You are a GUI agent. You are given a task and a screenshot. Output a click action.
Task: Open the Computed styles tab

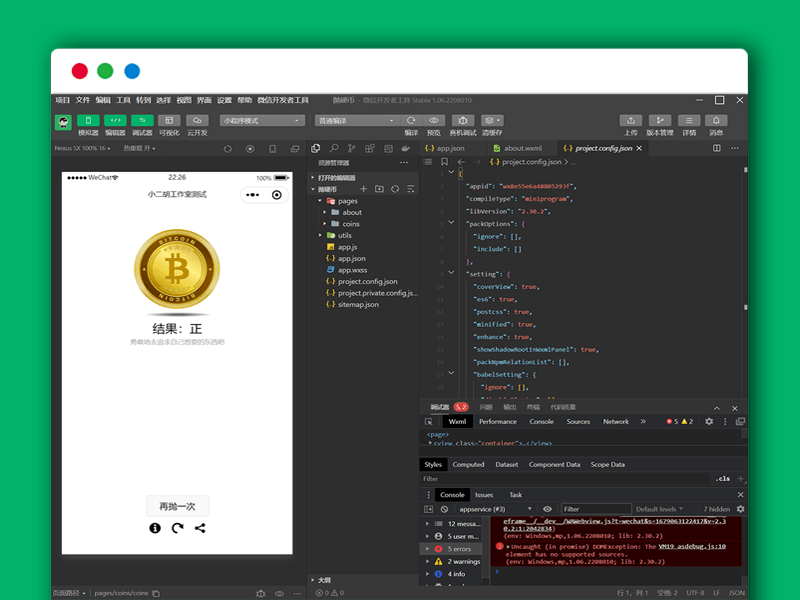click(468, 464)
